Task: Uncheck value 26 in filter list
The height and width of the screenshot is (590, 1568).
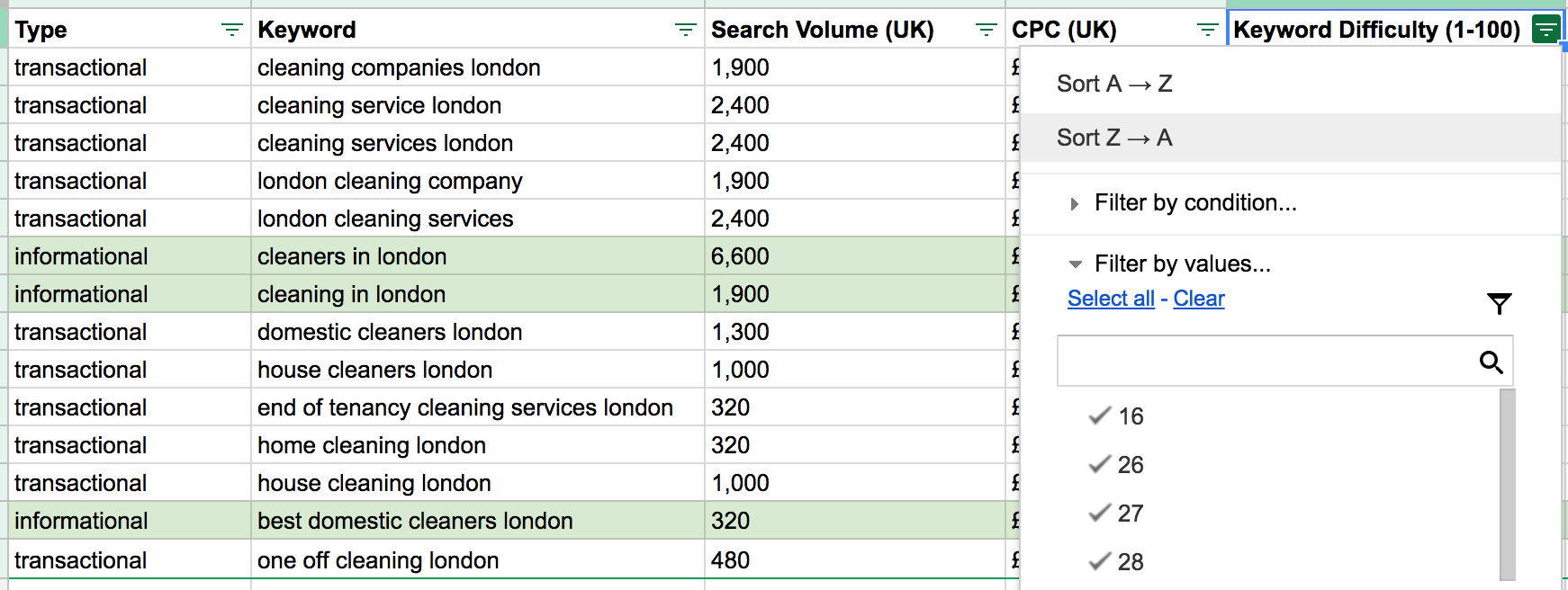Action: [1100, 465]
